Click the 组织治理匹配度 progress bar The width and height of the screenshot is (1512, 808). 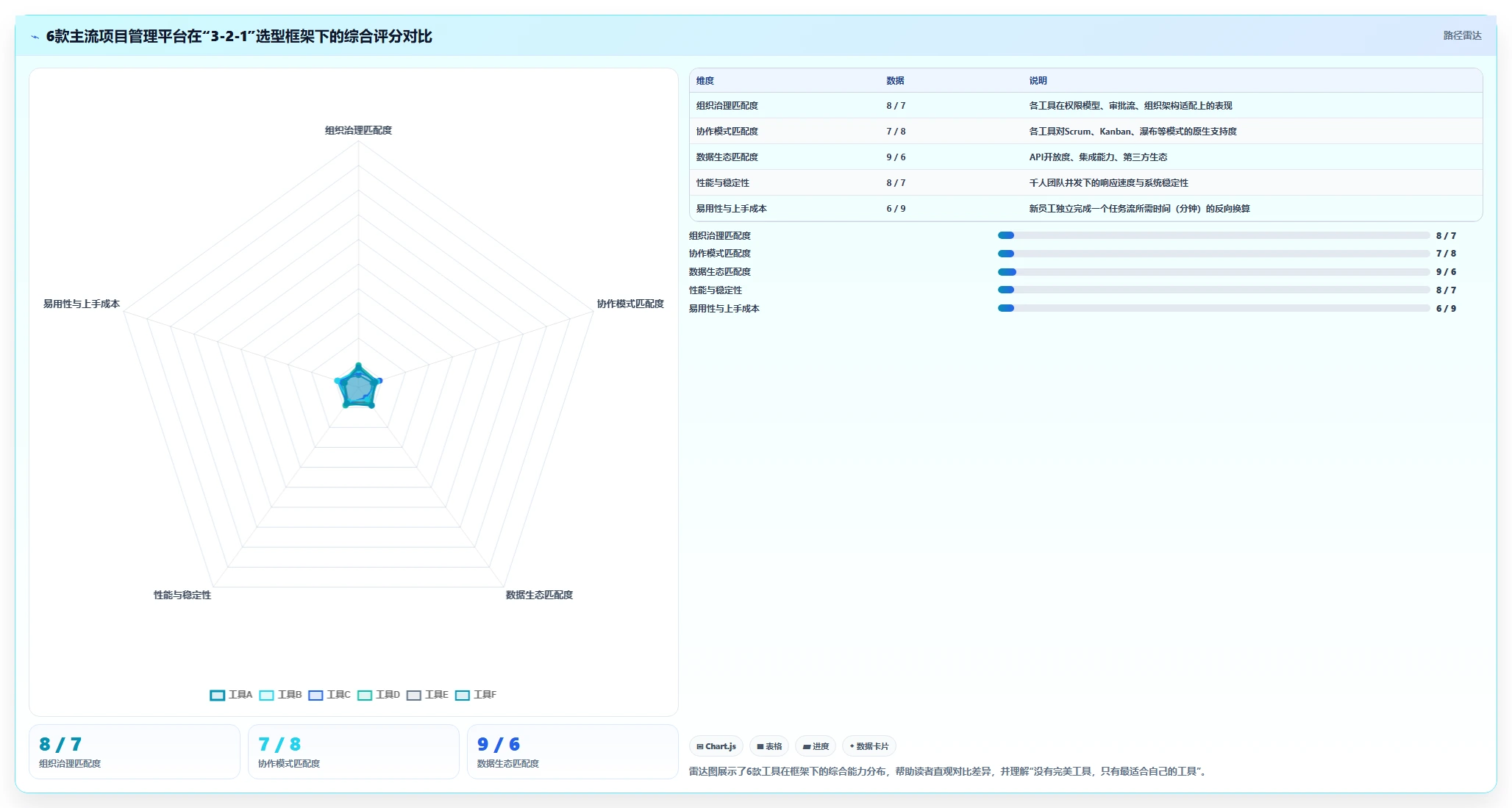pos(1213,235)
